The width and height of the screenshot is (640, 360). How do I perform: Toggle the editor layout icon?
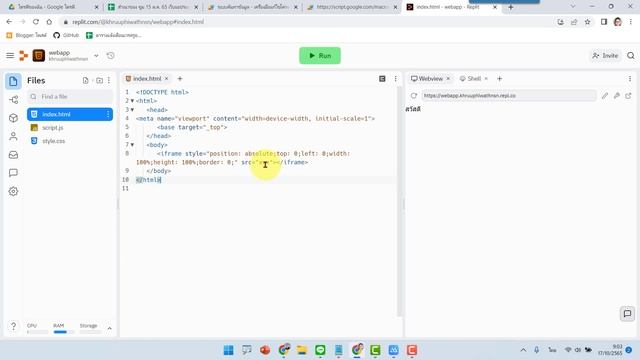(x=382, y=78)
